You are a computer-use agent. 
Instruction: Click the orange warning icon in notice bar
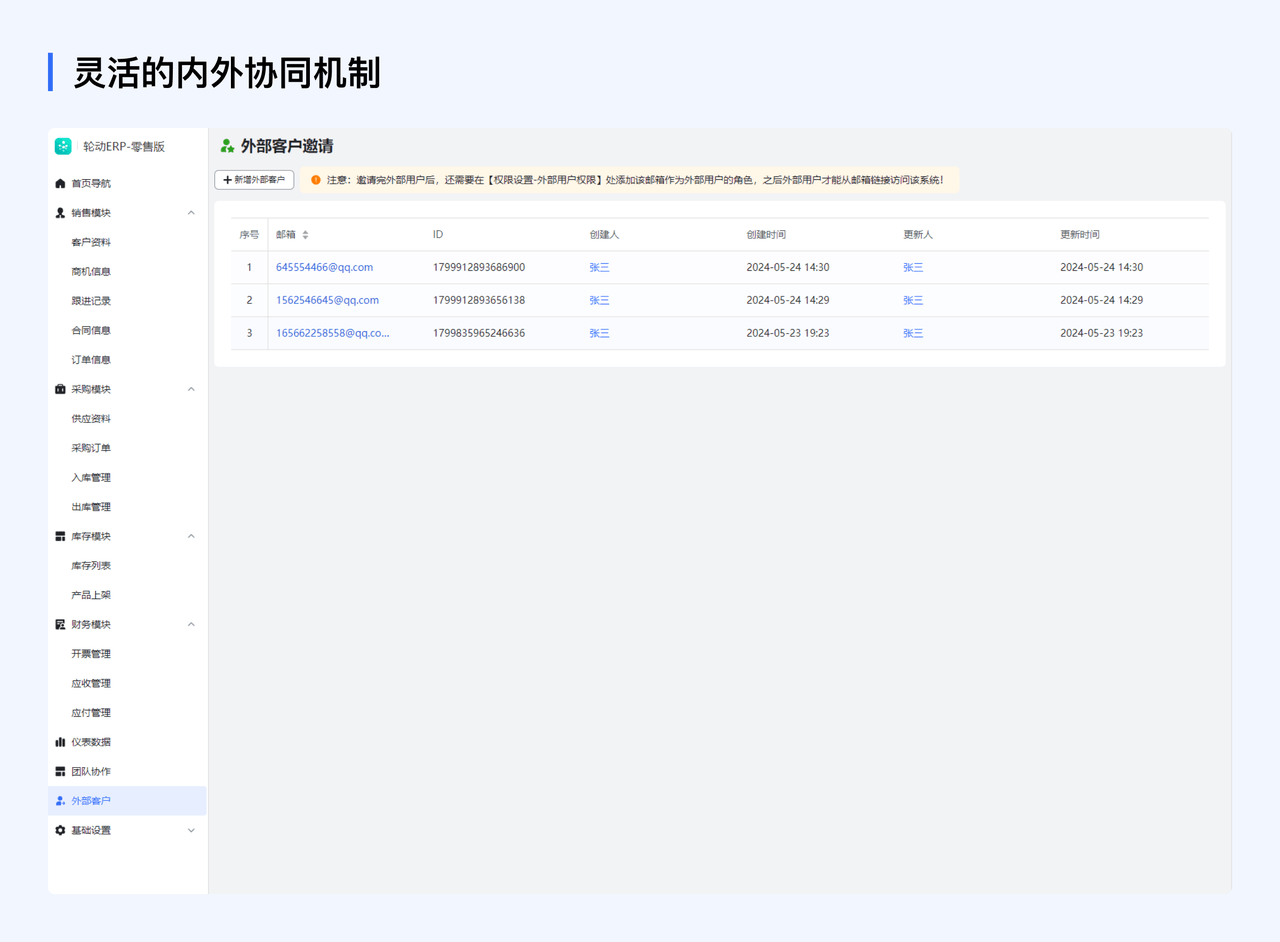click(x=316, y=180)
